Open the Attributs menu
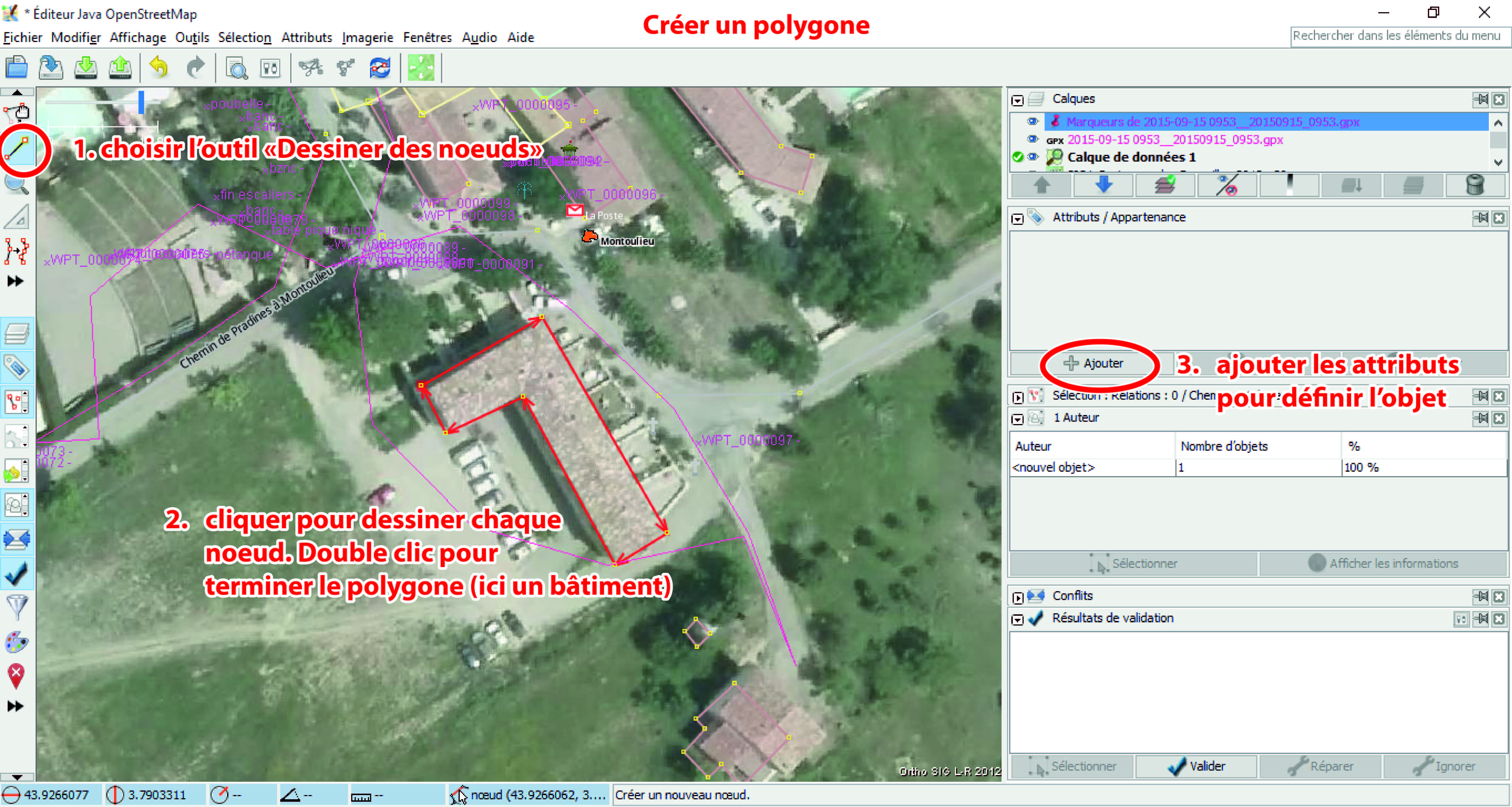Viewport: 1512px width, 807px height. [306, 37]
